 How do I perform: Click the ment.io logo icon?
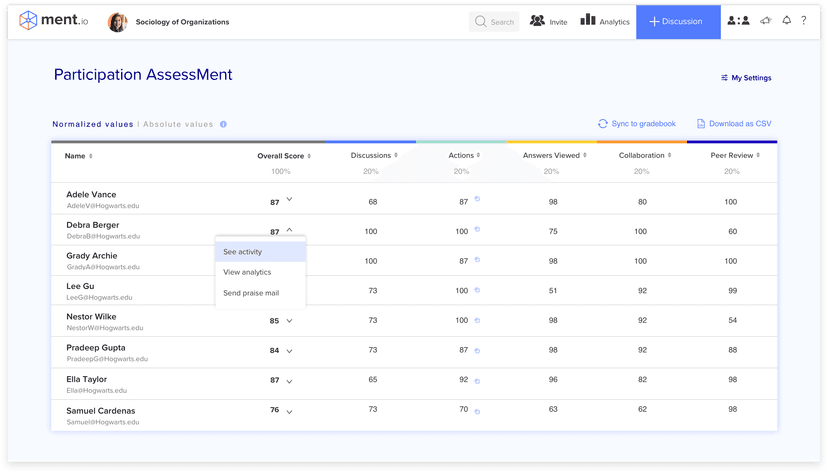[x=28, y=21]
